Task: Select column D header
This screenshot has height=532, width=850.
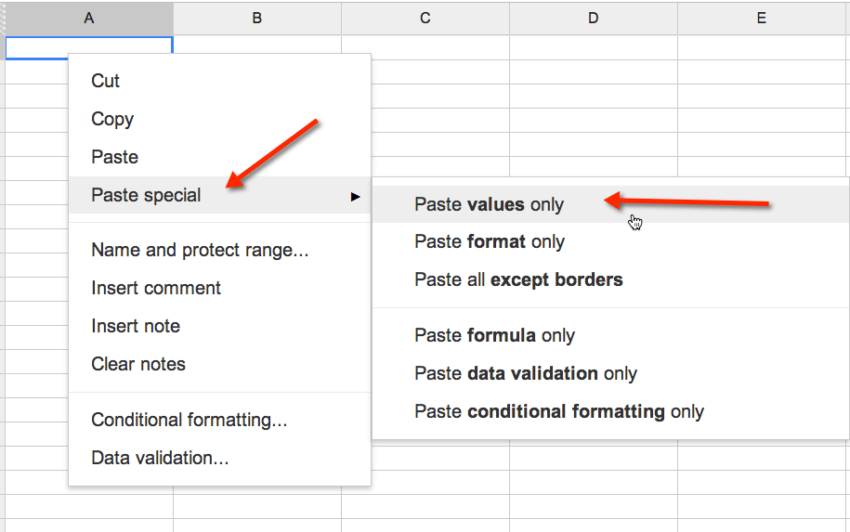Action: [594, 18]
